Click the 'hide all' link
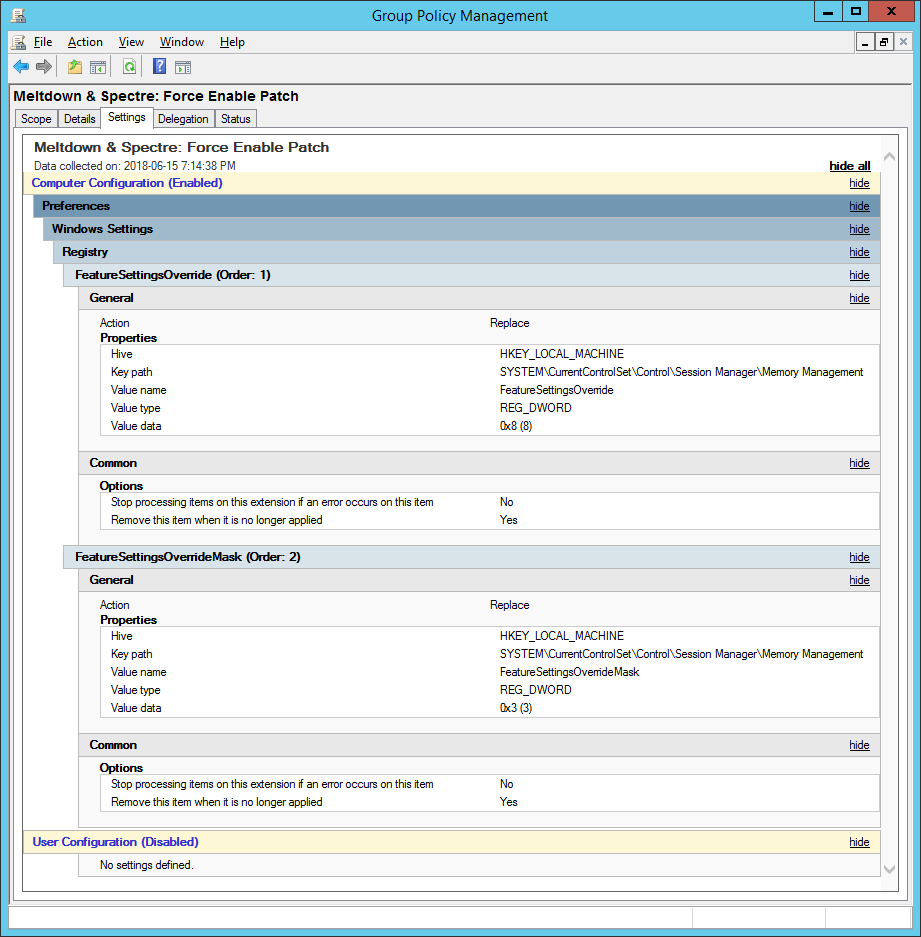 pos(849,166)
